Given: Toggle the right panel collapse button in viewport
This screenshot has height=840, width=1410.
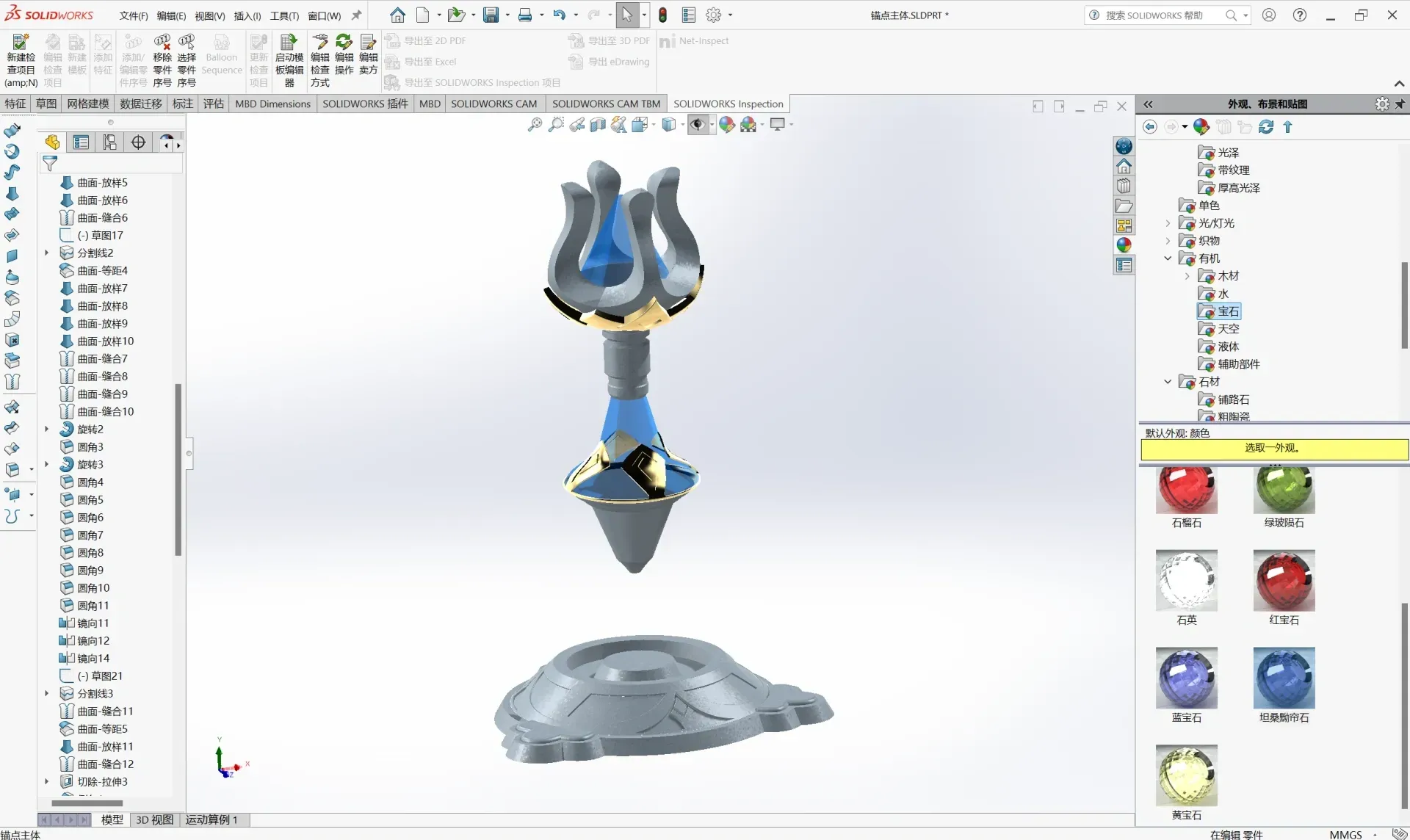Looking at the screenshot, I should click(x=1059, y=106).
